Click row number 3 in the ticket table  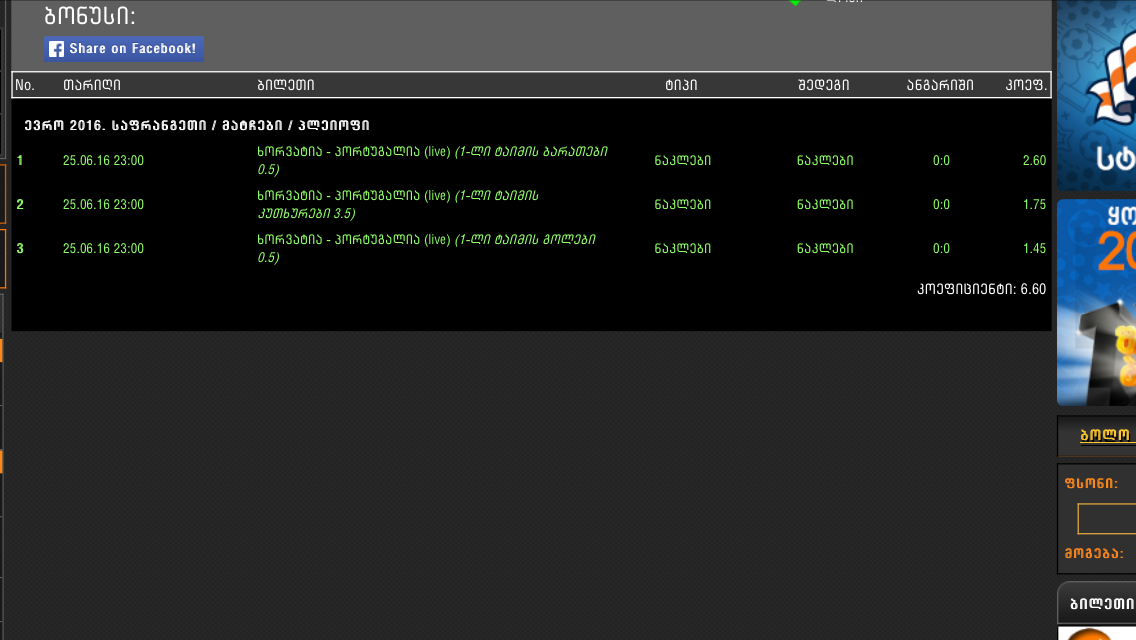[x=20, y=248]
